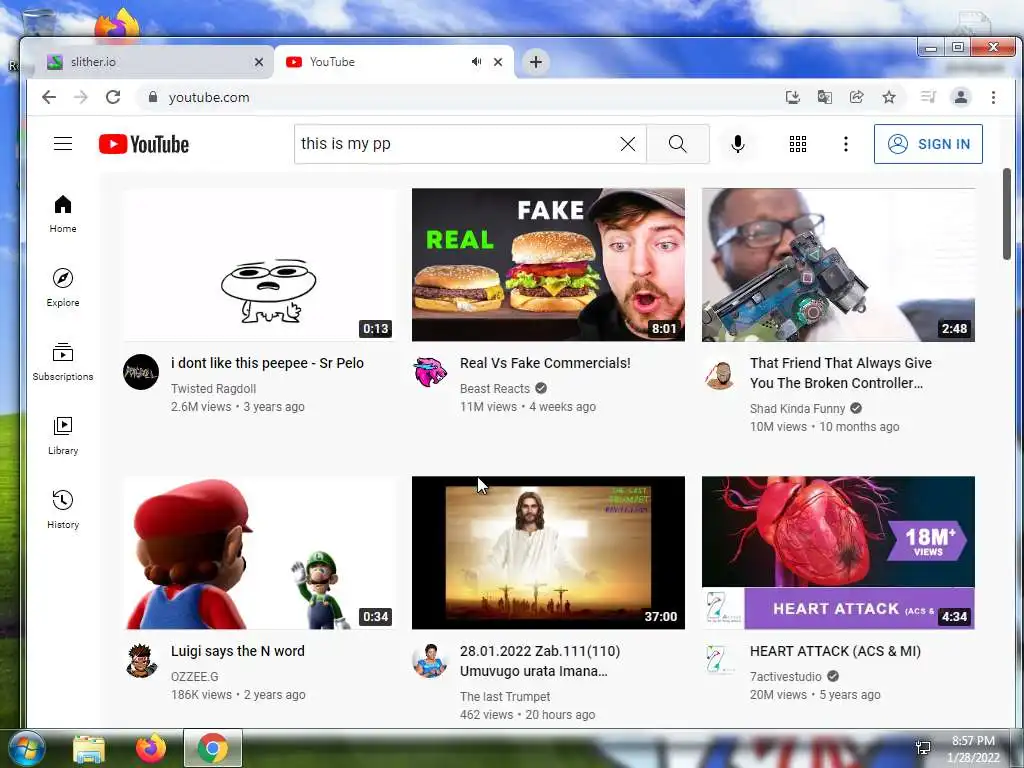This screenshot has width=1024, height=768.
Task: Click title 'HEART ATTACK (ACS & MI)'
Action: (835, 651)
